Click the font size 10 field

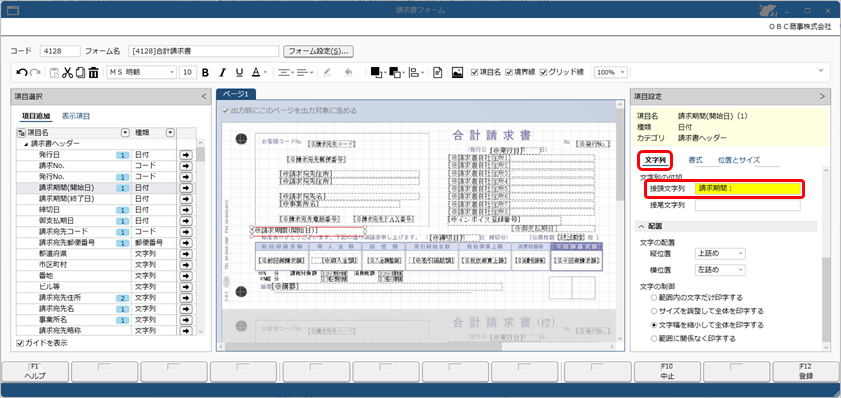(x=188, y=72)
